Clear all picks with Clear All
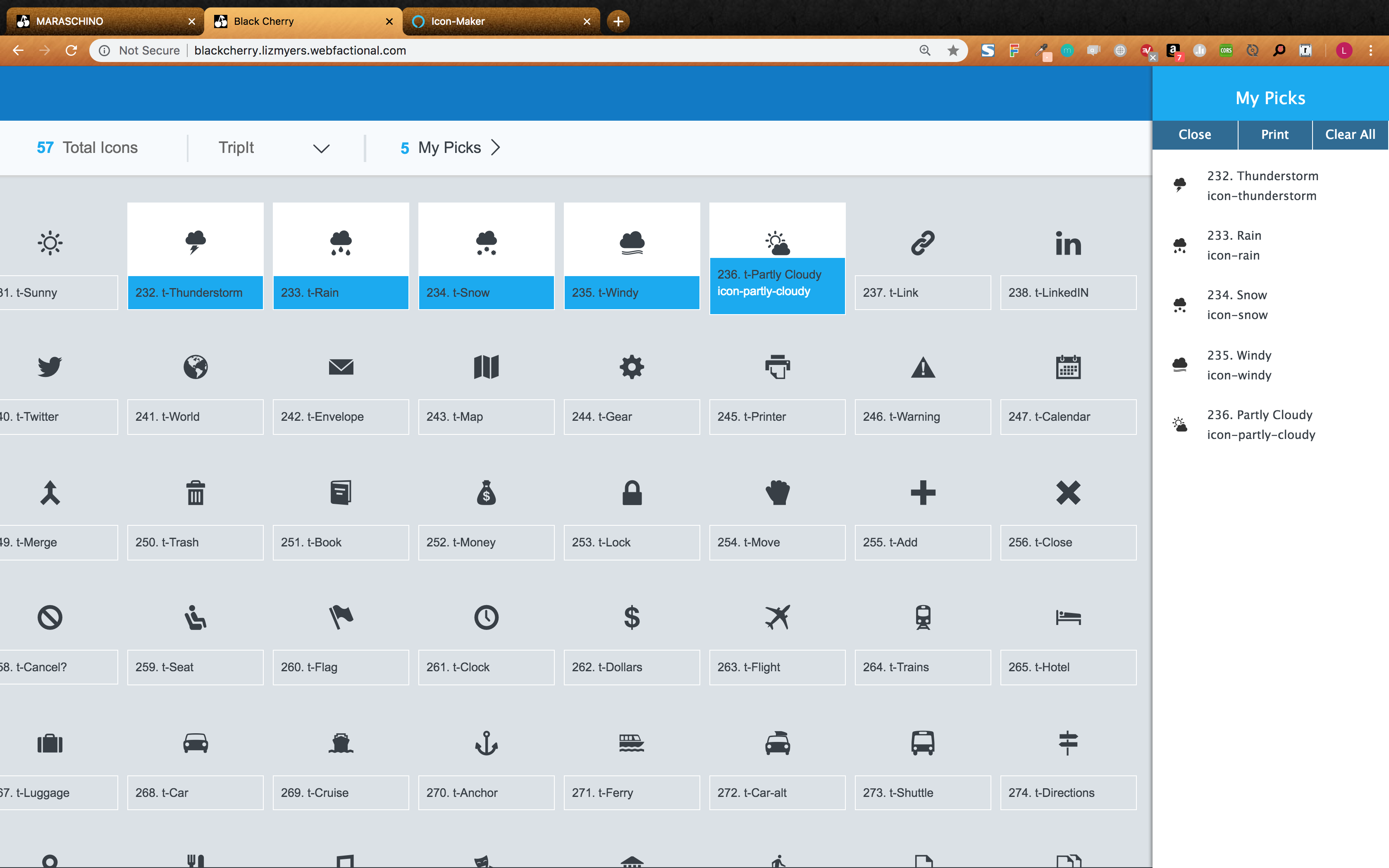 pos(1349,134)
